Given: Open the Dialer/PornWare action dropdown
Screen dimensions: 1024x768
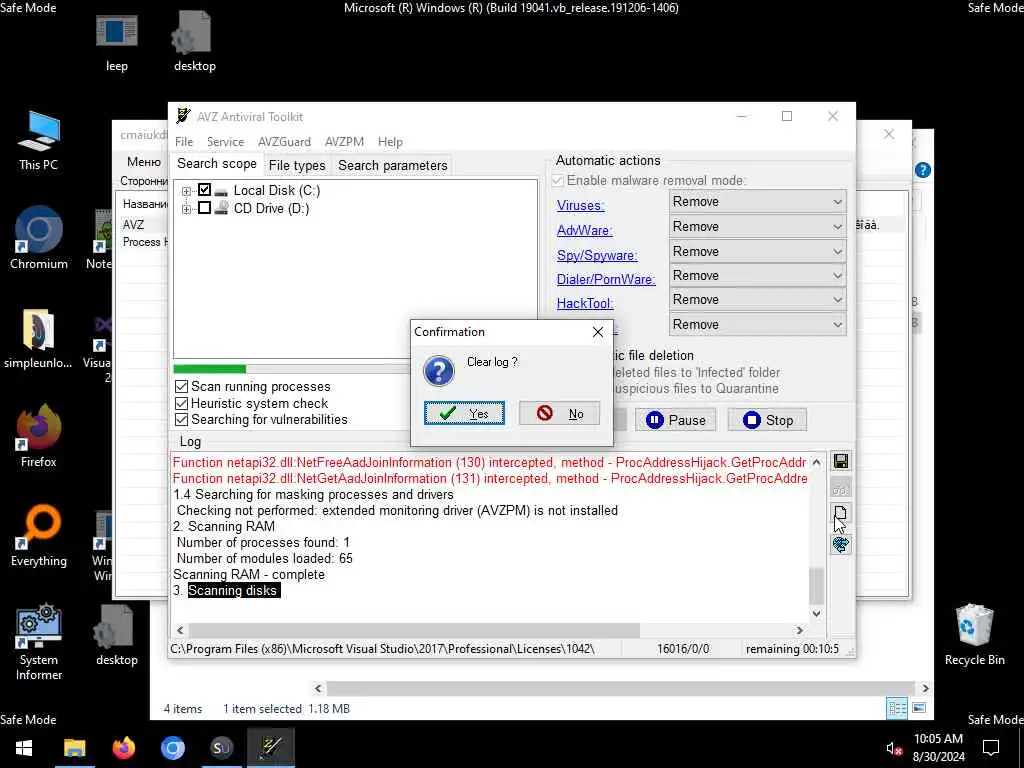Looking at the screenshot, I should point(758,276).
